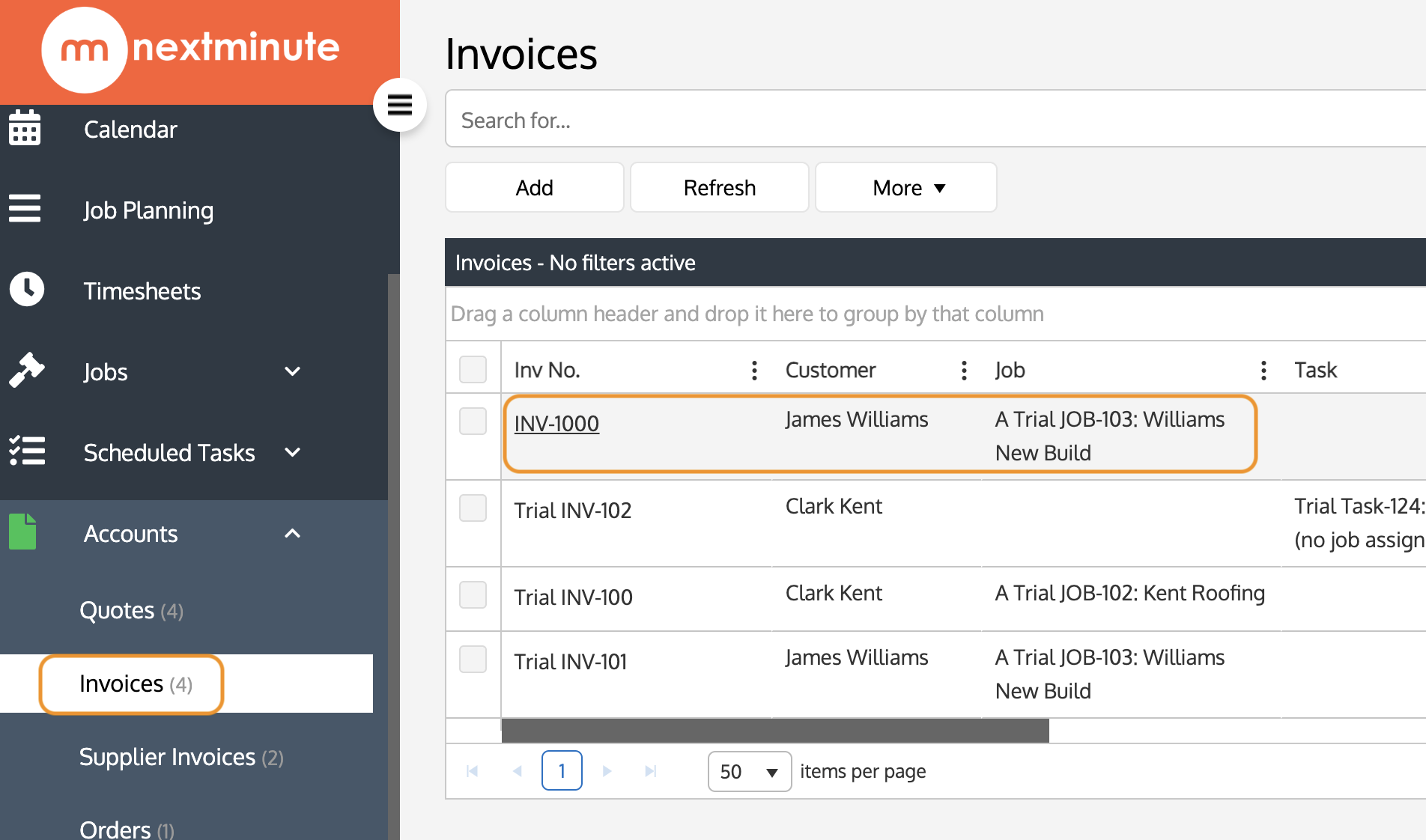
Task: Click the Scheduled Tasks checklist icon
Action: tap(26, 451)
